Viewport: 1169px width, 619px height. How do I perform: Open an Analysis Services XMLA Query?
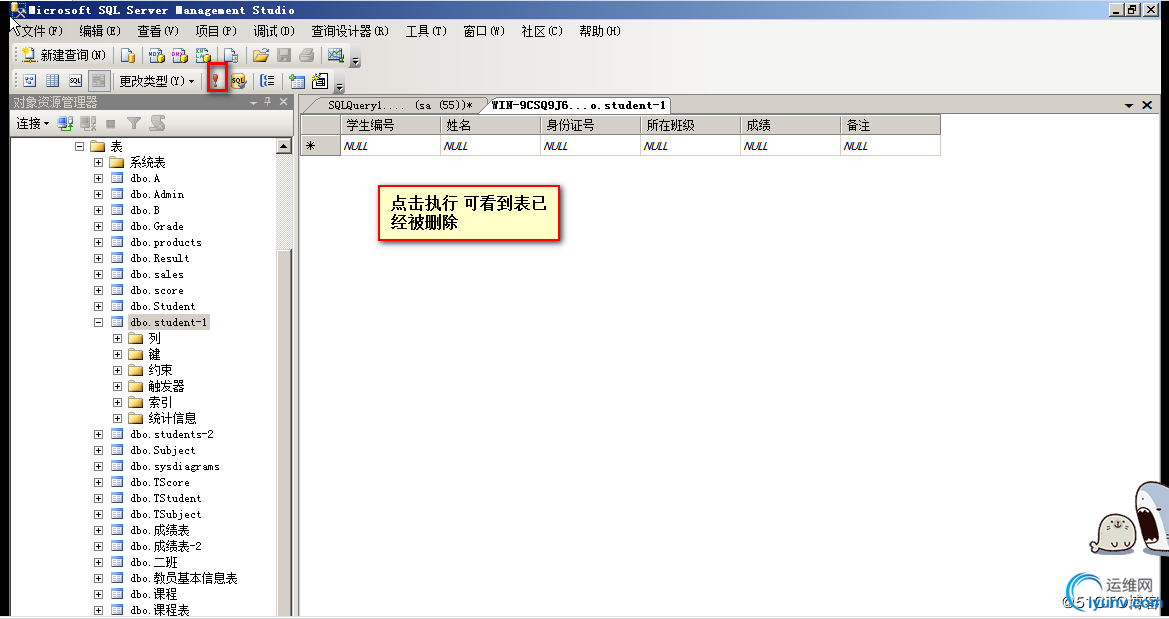pos(203,56)
